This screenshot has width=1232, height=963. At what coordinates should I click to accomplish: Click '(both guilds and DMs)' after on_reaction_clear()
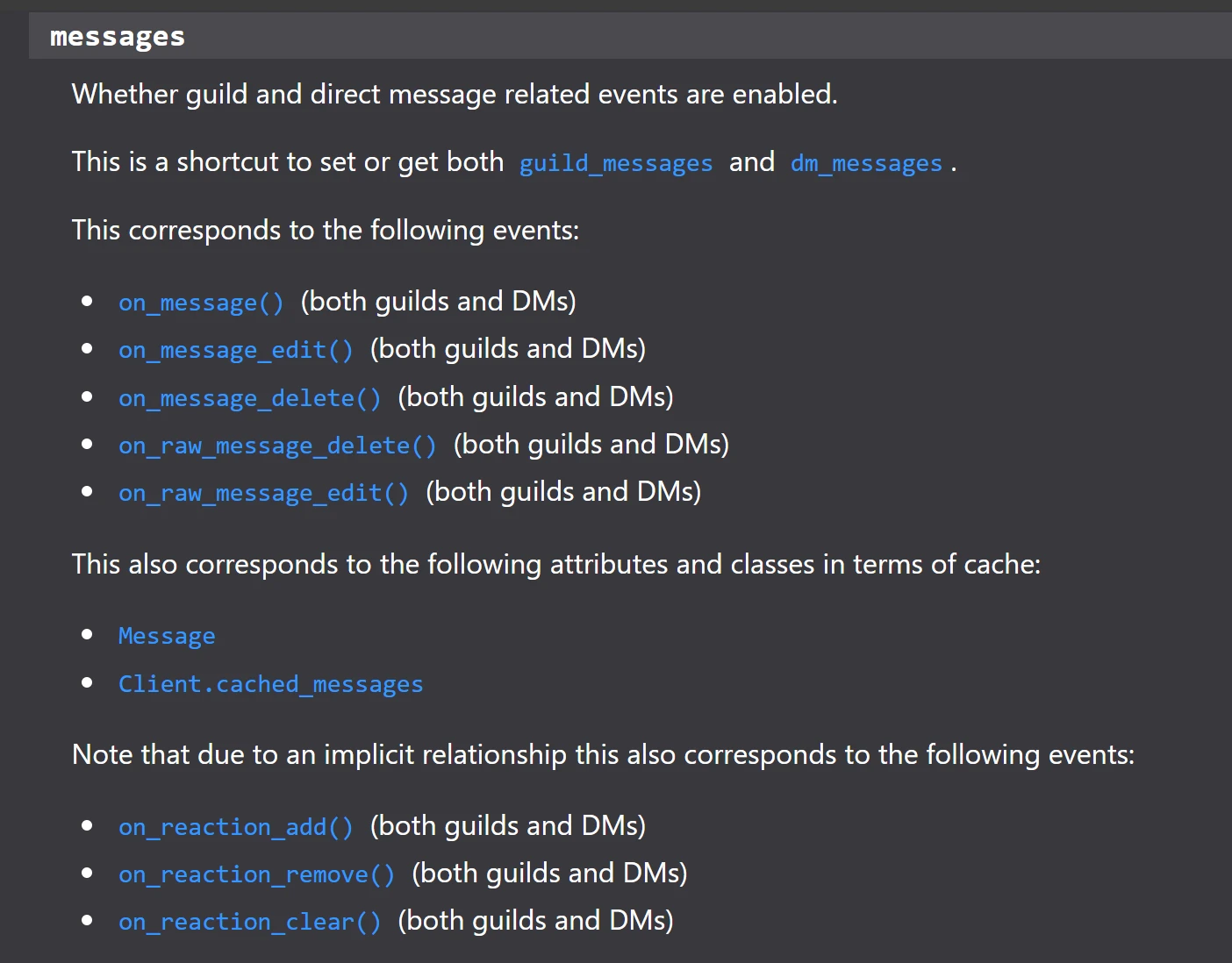click(535, 920)
